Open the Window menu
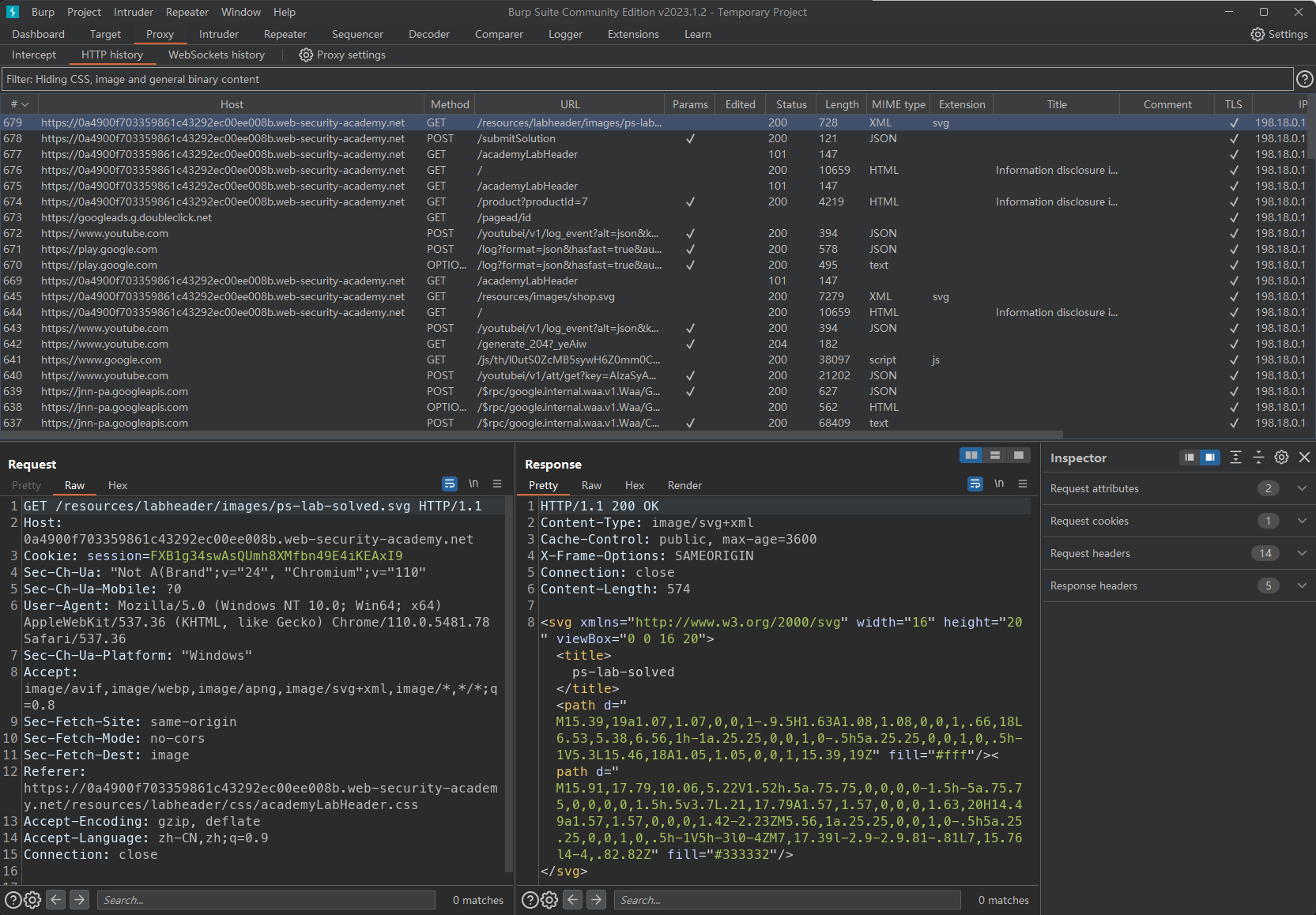1316x915 pixels. click(x=241, y=12)
